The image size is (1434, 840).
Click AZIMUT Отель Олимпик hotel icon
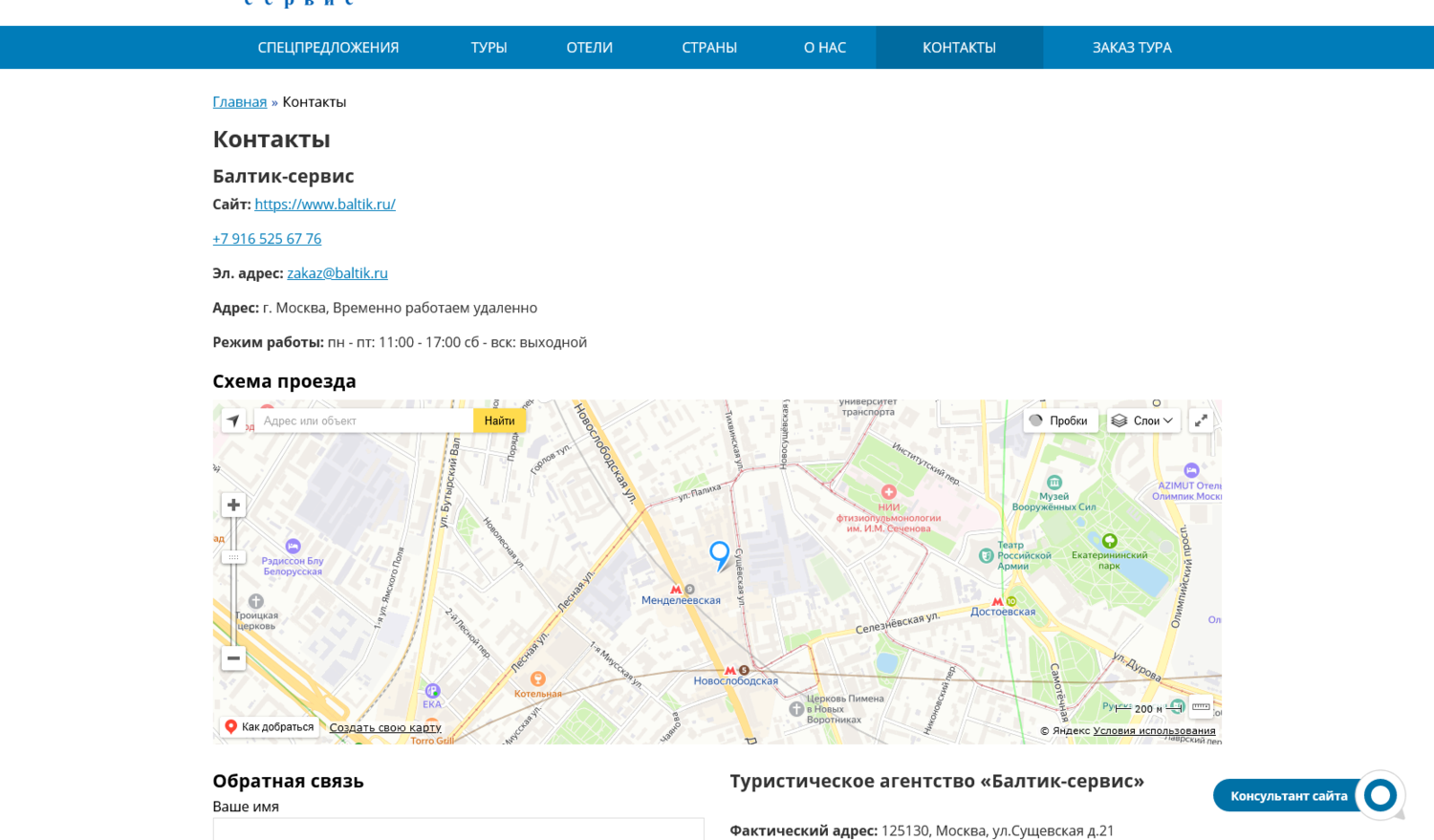[1191, 470]
